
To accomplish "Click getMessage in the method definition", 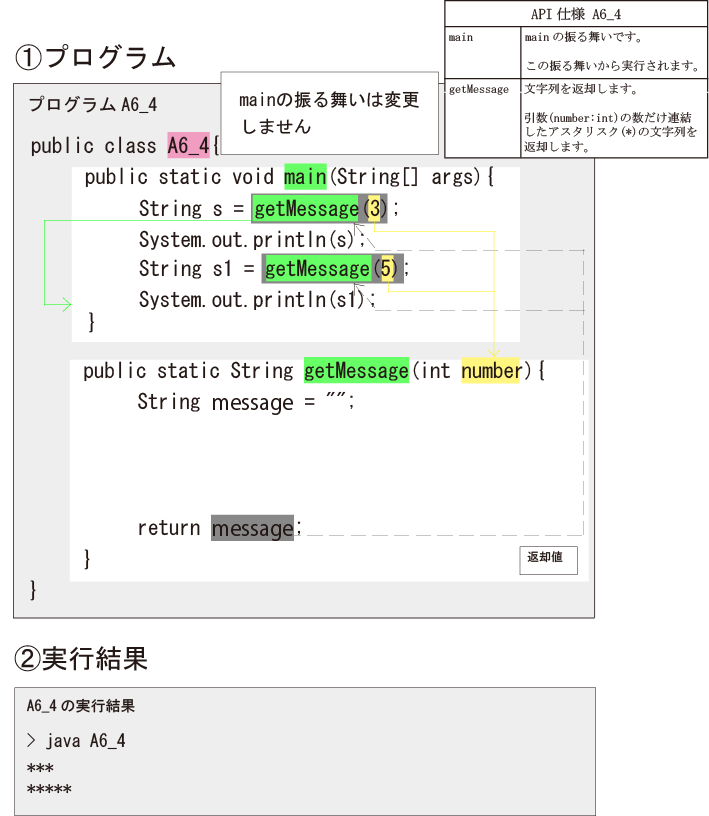I will point(356,371).
